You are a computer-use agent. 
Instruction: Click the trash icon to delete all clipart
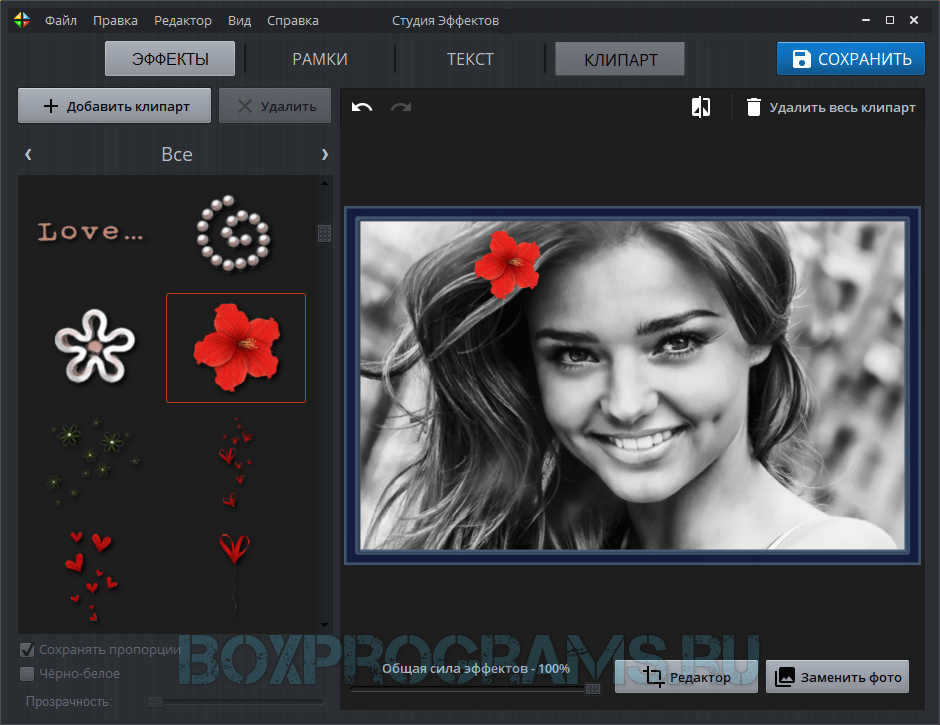coord(754,107)
